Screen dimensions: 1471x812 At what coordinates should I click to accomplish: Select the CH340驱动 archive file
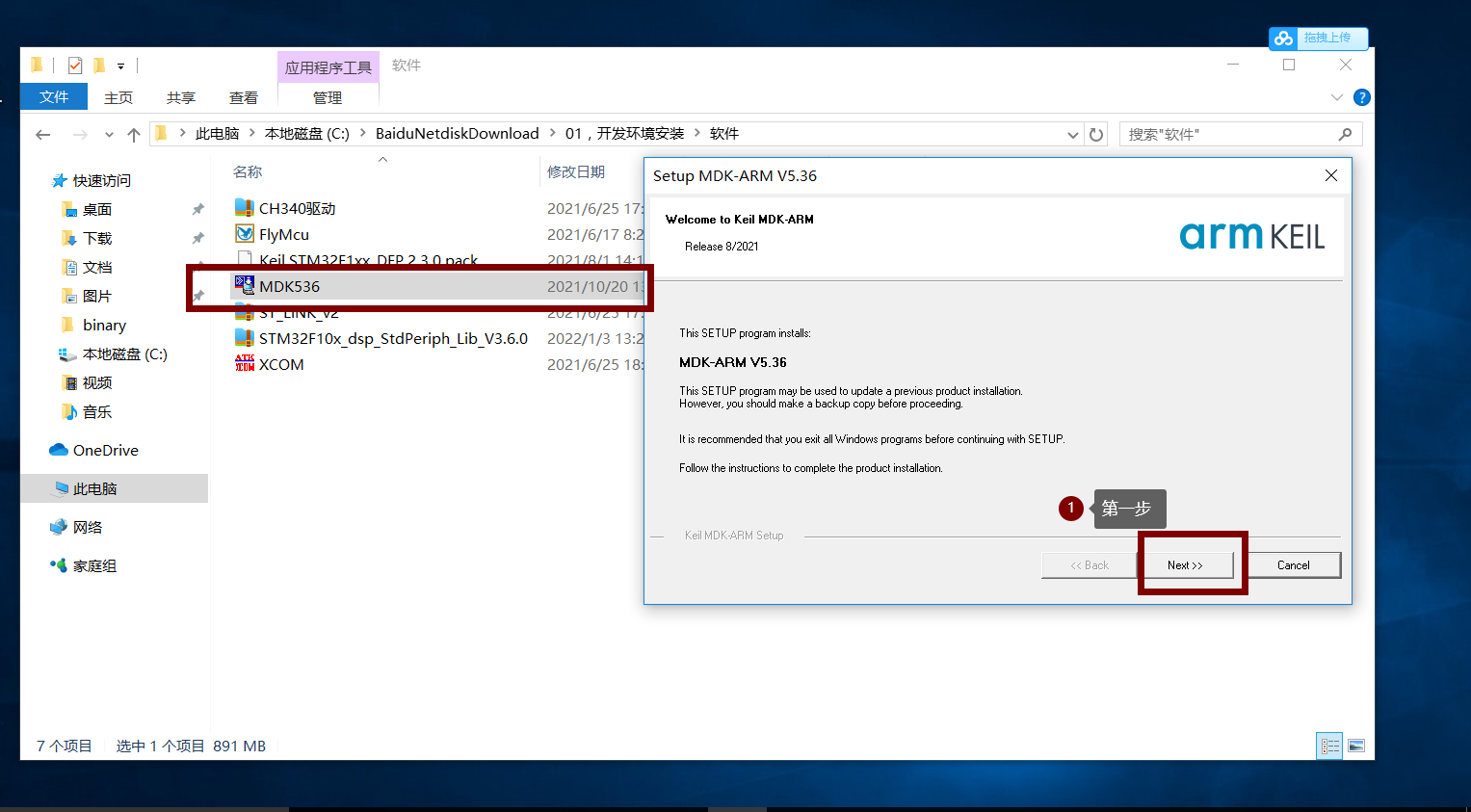[x=297, y=208]
